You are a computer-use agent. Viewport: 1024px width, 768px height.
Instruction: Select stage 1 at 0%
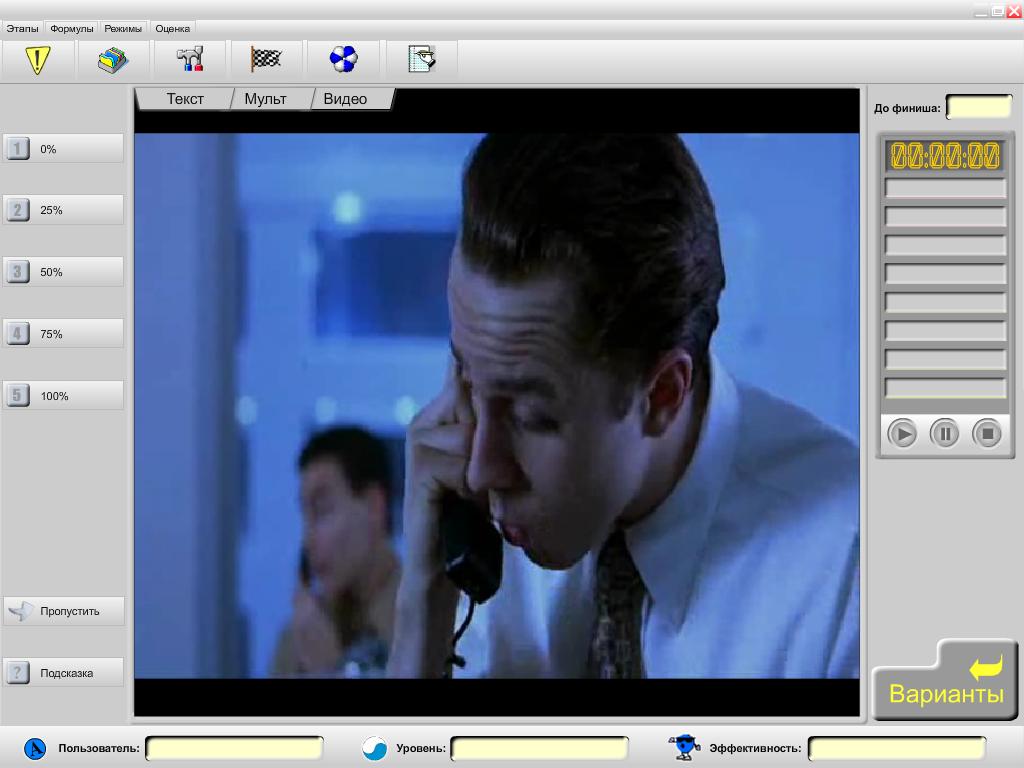[63, 149]
